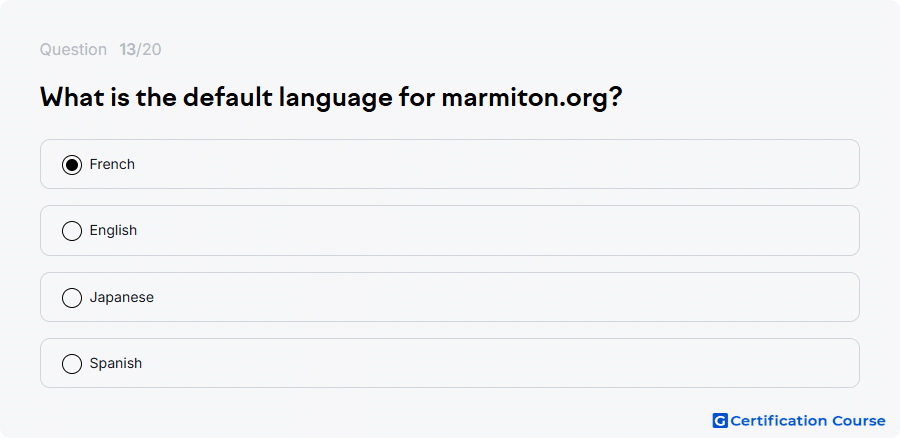Click inside the Japanese option card
Viewport: 900px width, 438px height.
449,297
